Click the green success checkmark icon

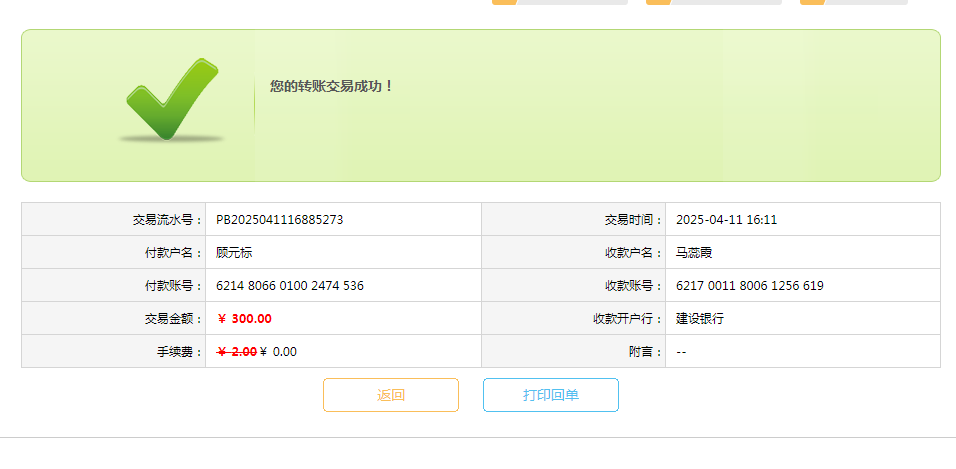click(x=172, y=99)
